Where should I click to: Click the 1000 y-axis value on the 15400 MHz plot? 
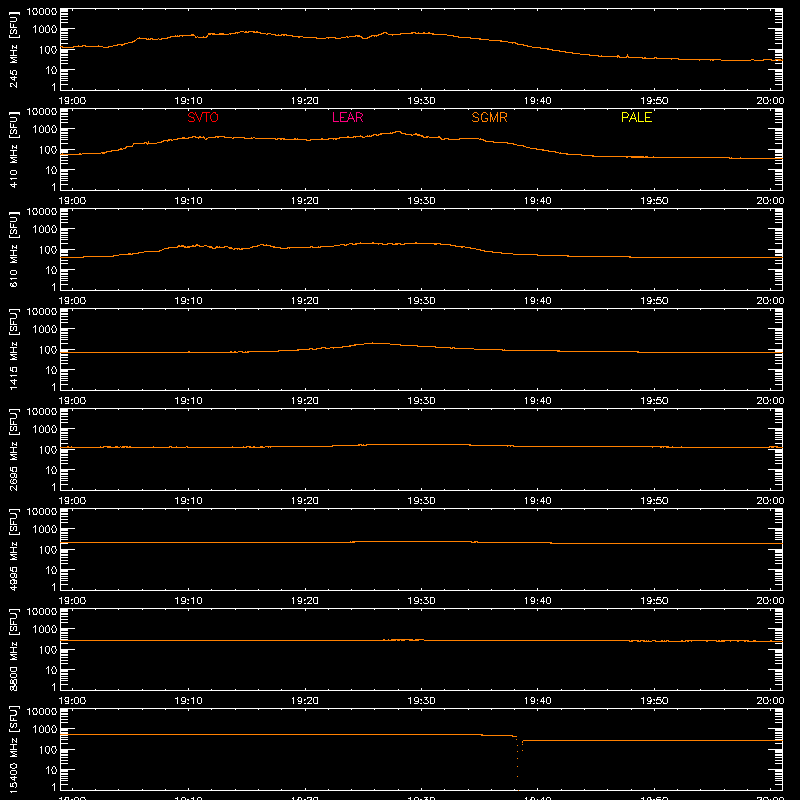point(45,729)
